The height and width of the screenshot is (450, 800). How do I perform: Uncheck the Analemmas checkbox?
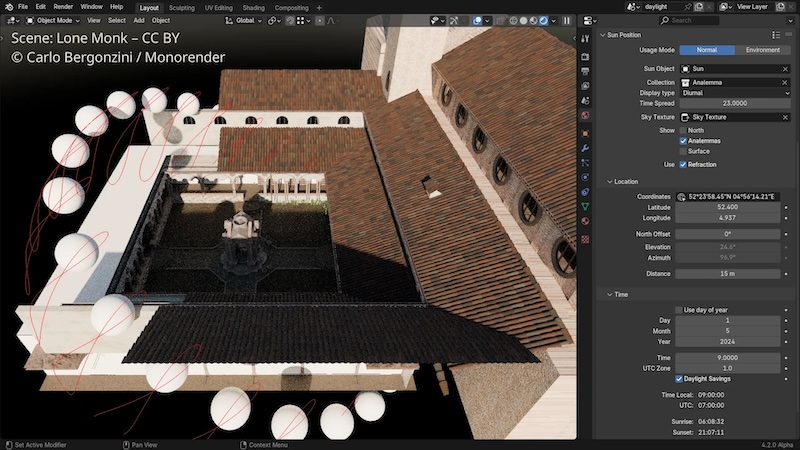(683, 141)
